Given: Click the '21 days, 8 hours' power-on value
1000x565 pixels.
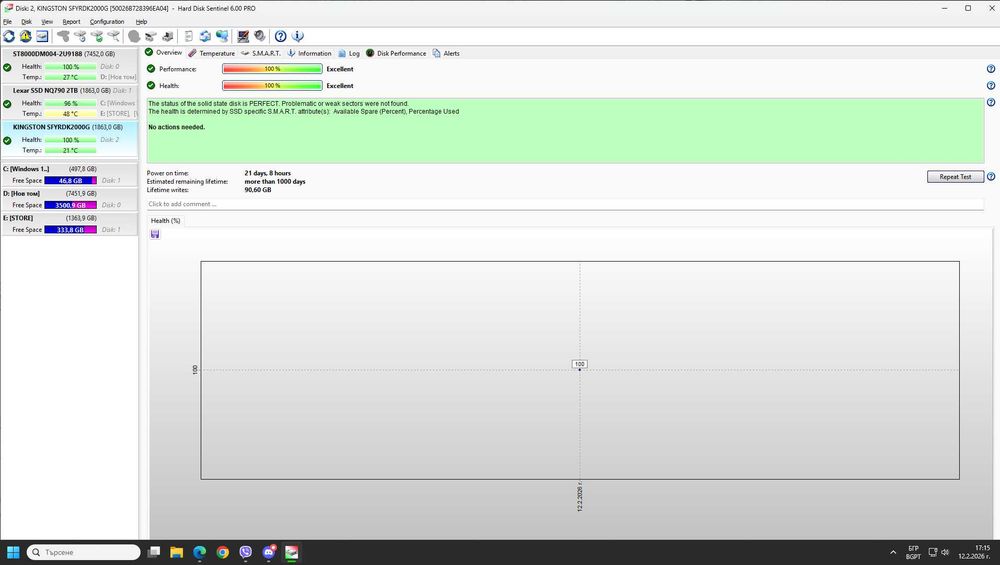Looking at the screenshot, I should [x=267, y=173].
